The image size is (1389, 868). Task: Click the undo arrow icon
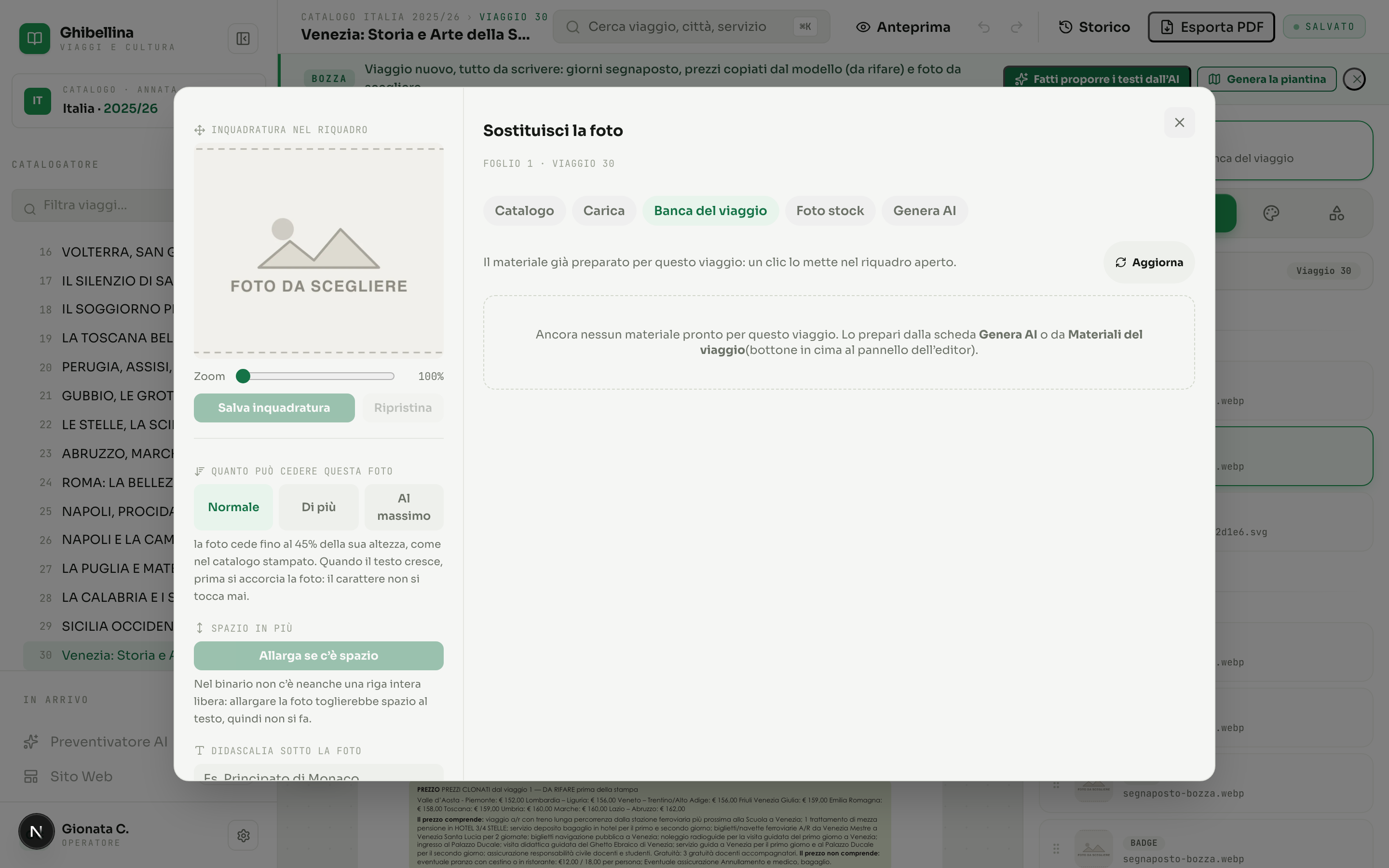984,27
